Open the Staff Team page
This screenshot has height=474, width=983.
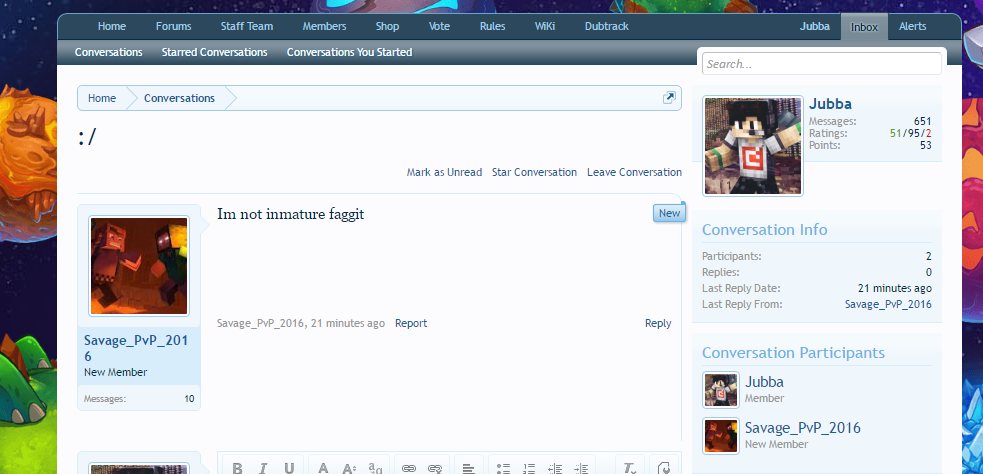click(246, 26)
